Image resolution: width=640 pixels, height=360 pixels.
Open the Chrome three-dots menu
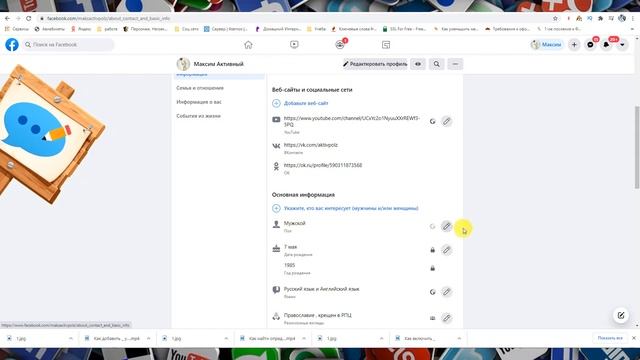click(x=633, y=18)
